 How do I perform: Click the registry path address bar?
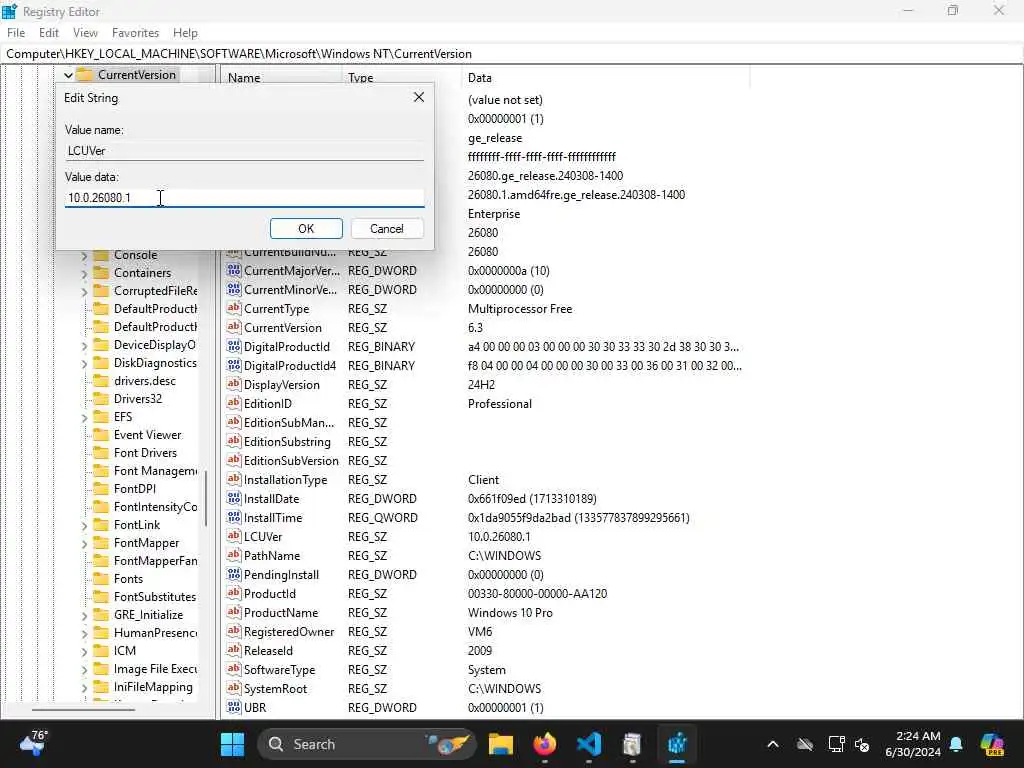512,54
